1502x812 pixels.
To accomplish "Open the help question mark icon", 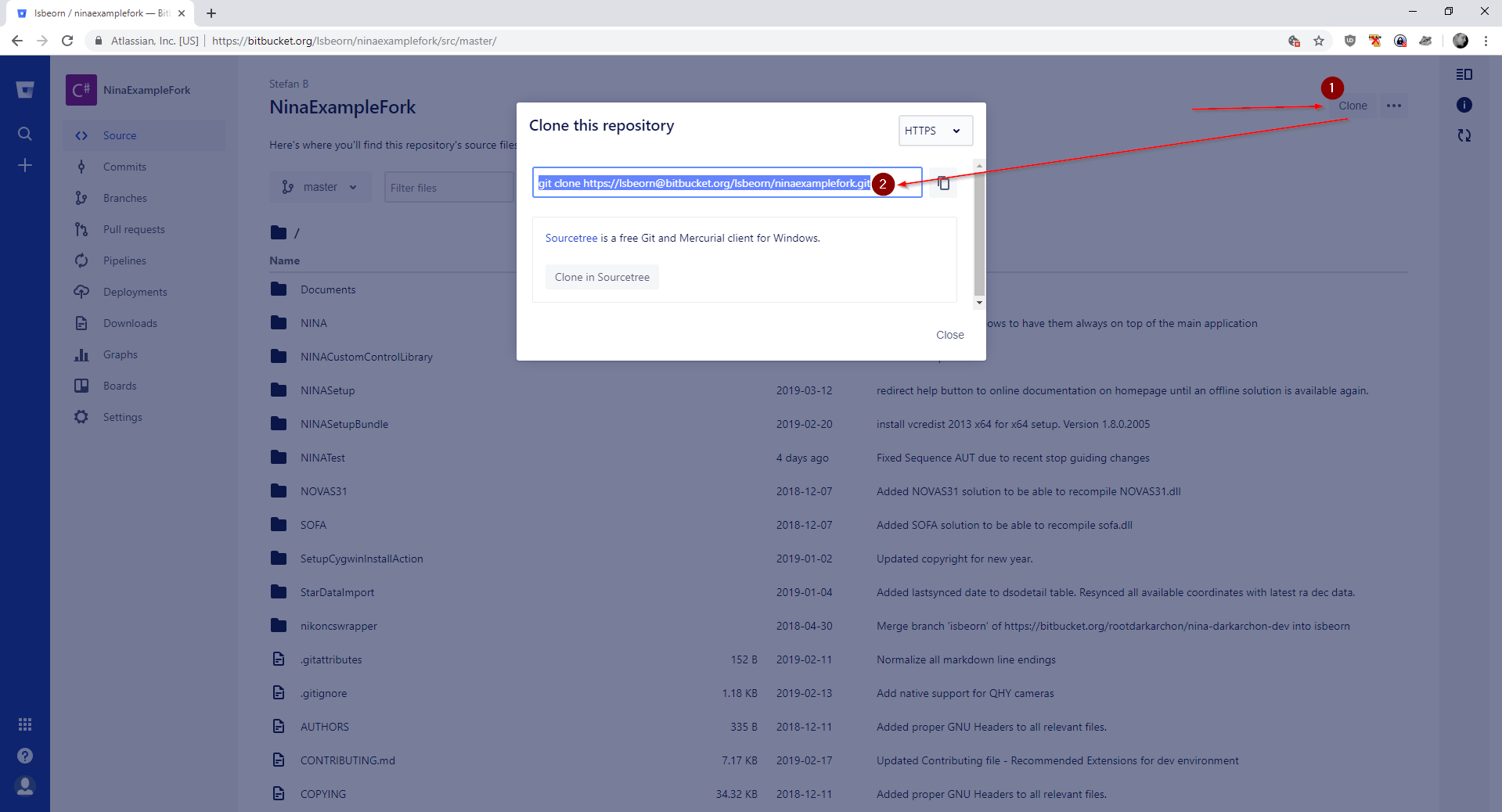I will (25, 756).
